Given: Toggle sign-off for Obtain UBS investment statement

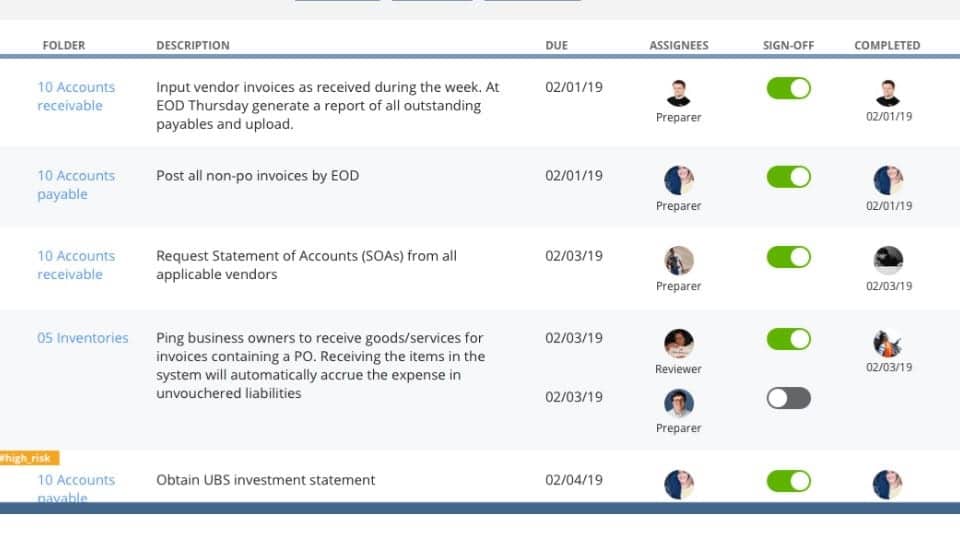Looking at the screenshot, I should (788, 481).
